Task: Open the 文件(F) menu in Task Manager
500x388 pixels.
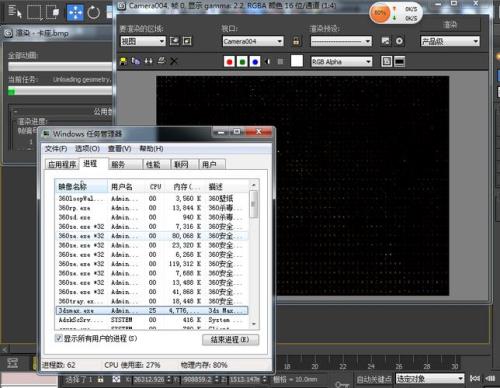Action: click(56, 149)
